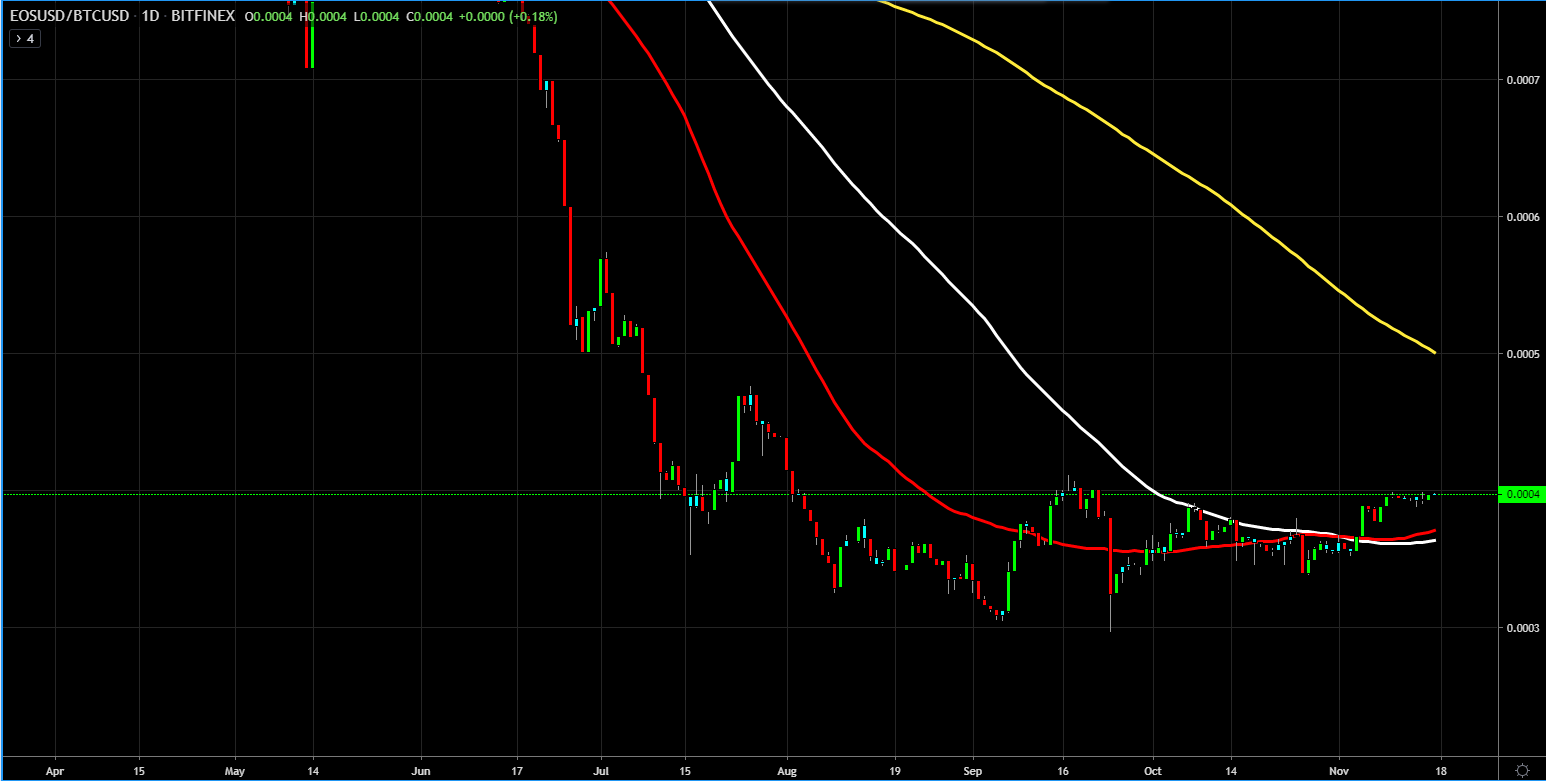The width and height of the screenshot is (1546, 781).
Task: Click the 18 date label on time axis
Action: pyautogui.click(x=1440, y=771)
